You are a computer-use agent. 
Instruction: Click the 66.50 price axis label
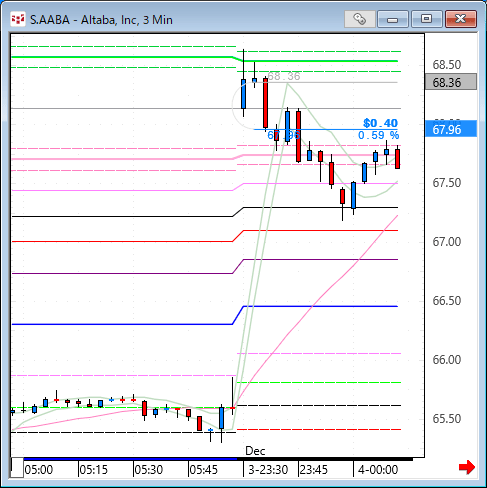[447, 301]
